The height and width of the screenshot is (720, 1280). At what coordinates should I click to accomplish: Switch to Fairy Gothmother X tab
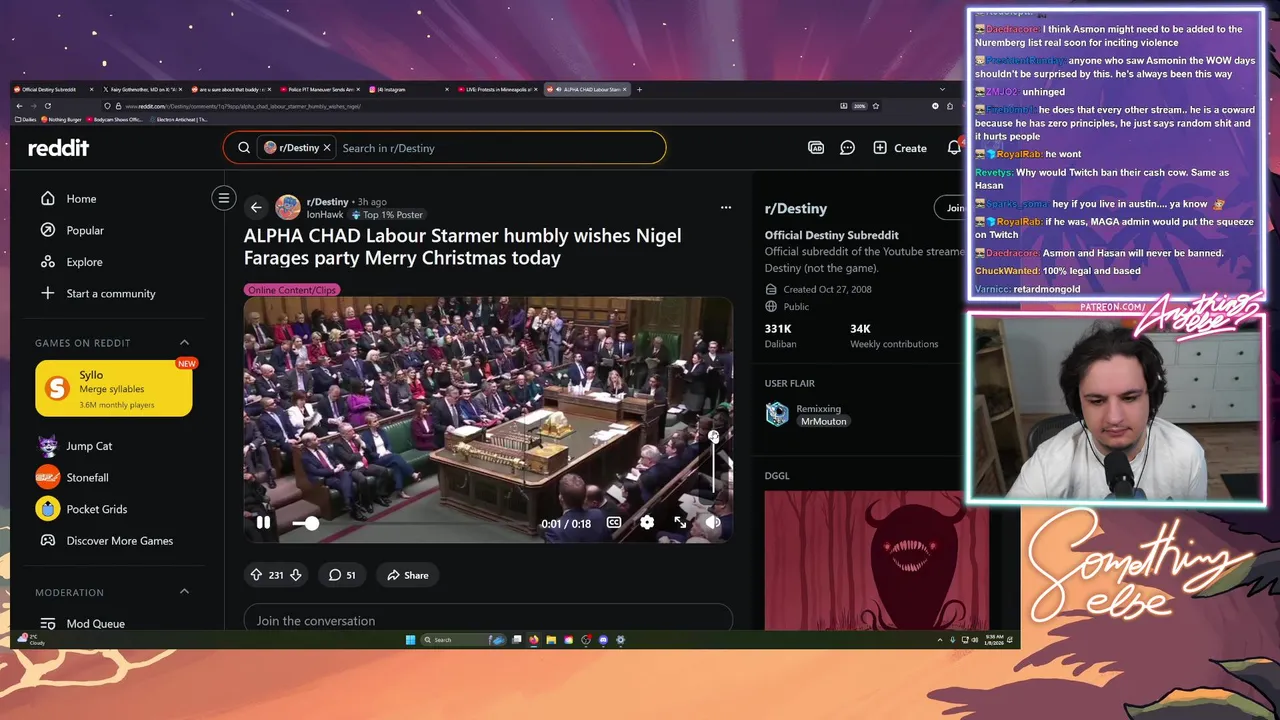tap(140, 89)
